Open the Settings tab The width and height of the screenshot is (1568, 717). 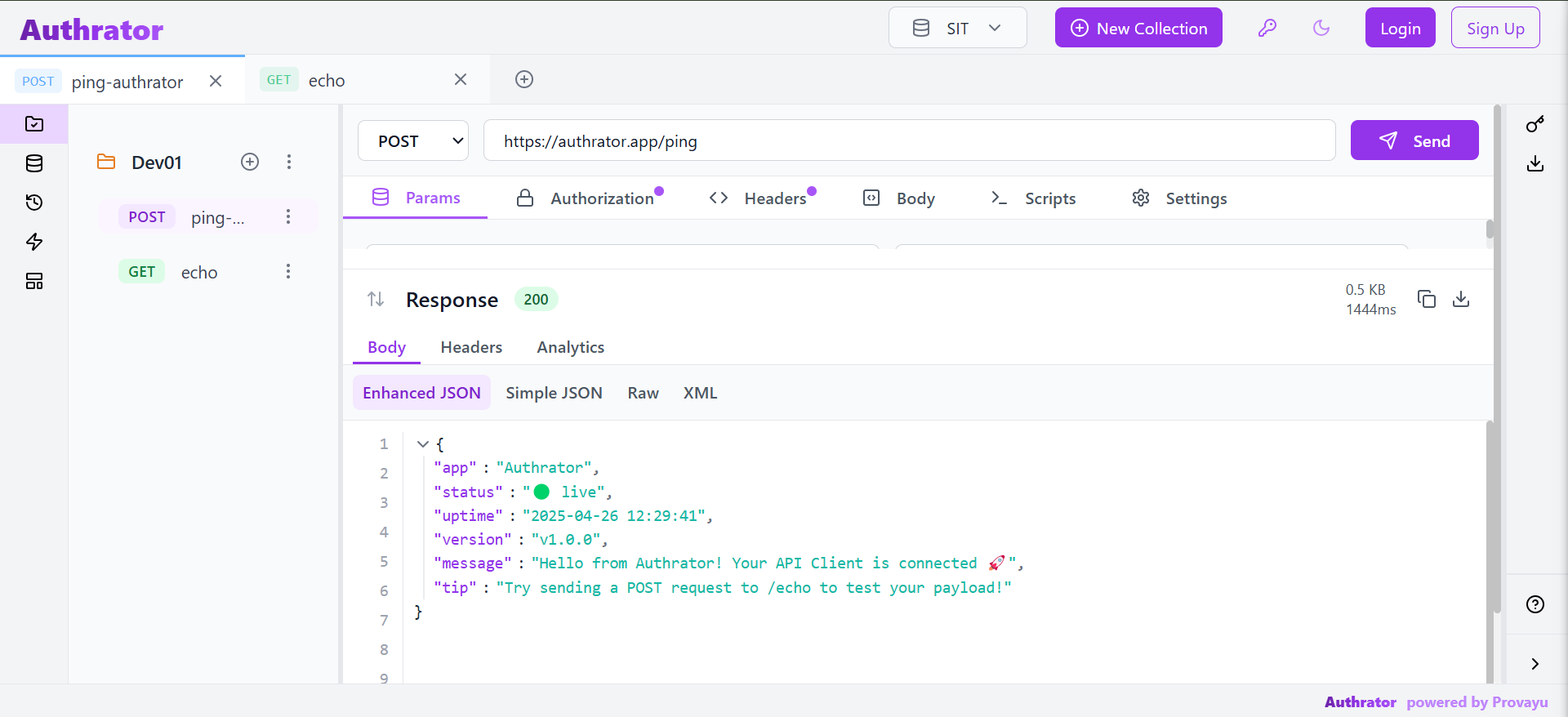point(1179,198)
